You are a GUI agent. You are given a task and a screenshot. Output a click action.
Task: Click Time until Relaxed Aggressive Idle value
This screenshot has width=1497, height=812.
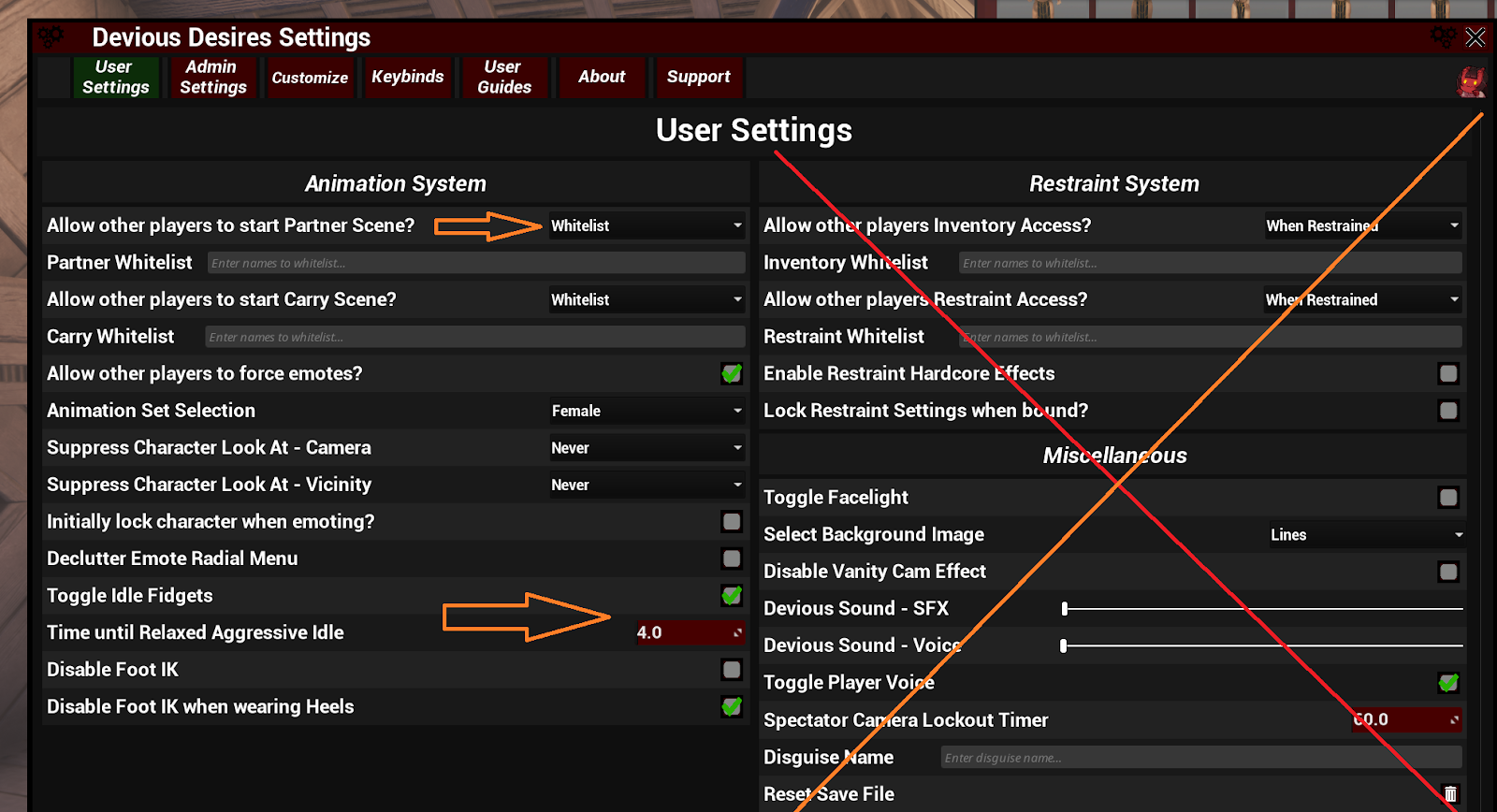(690, 632)
